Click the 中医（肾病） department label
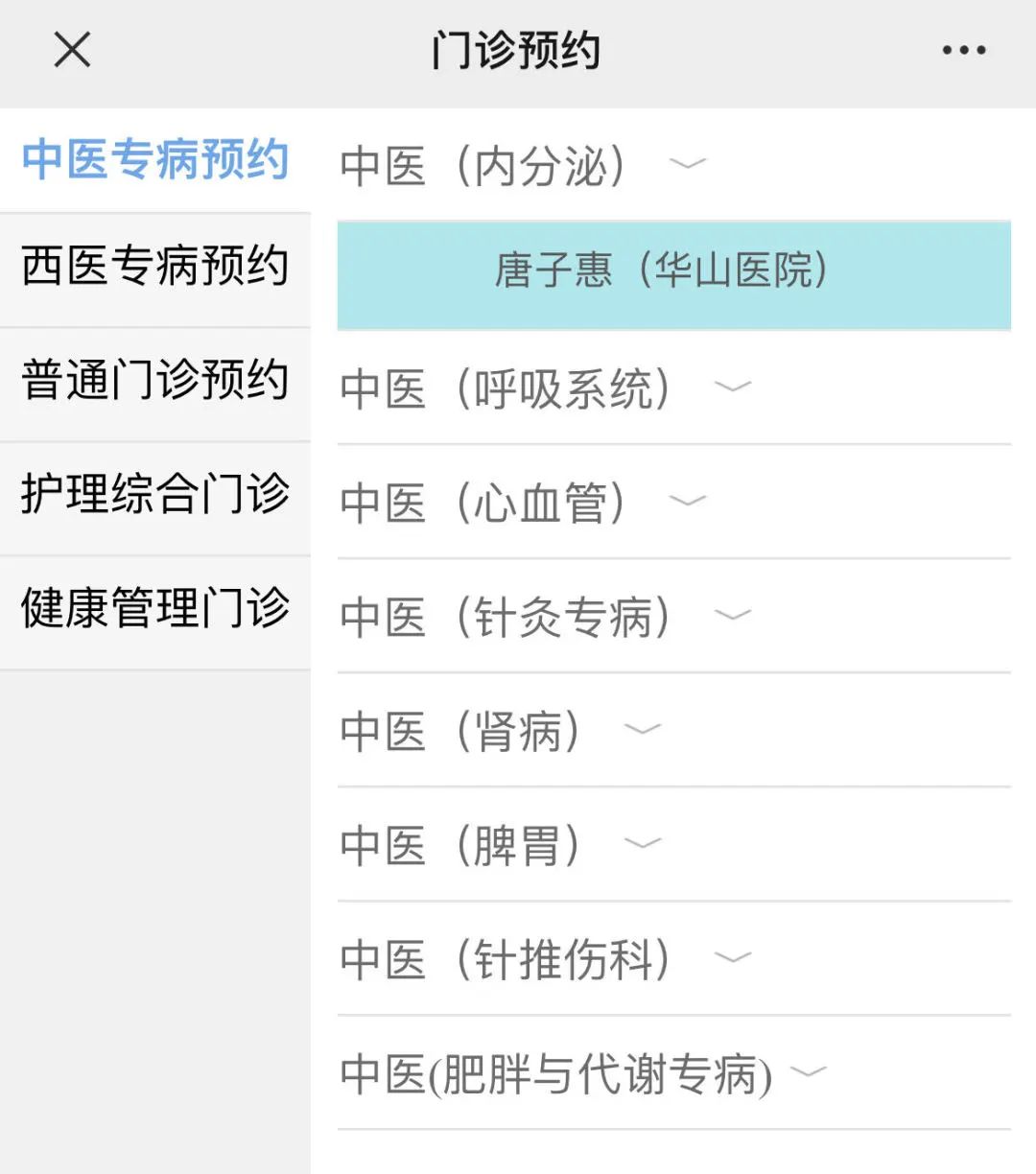The width and height of the screenshot is (1036, 1174). (x=460, y=732)
